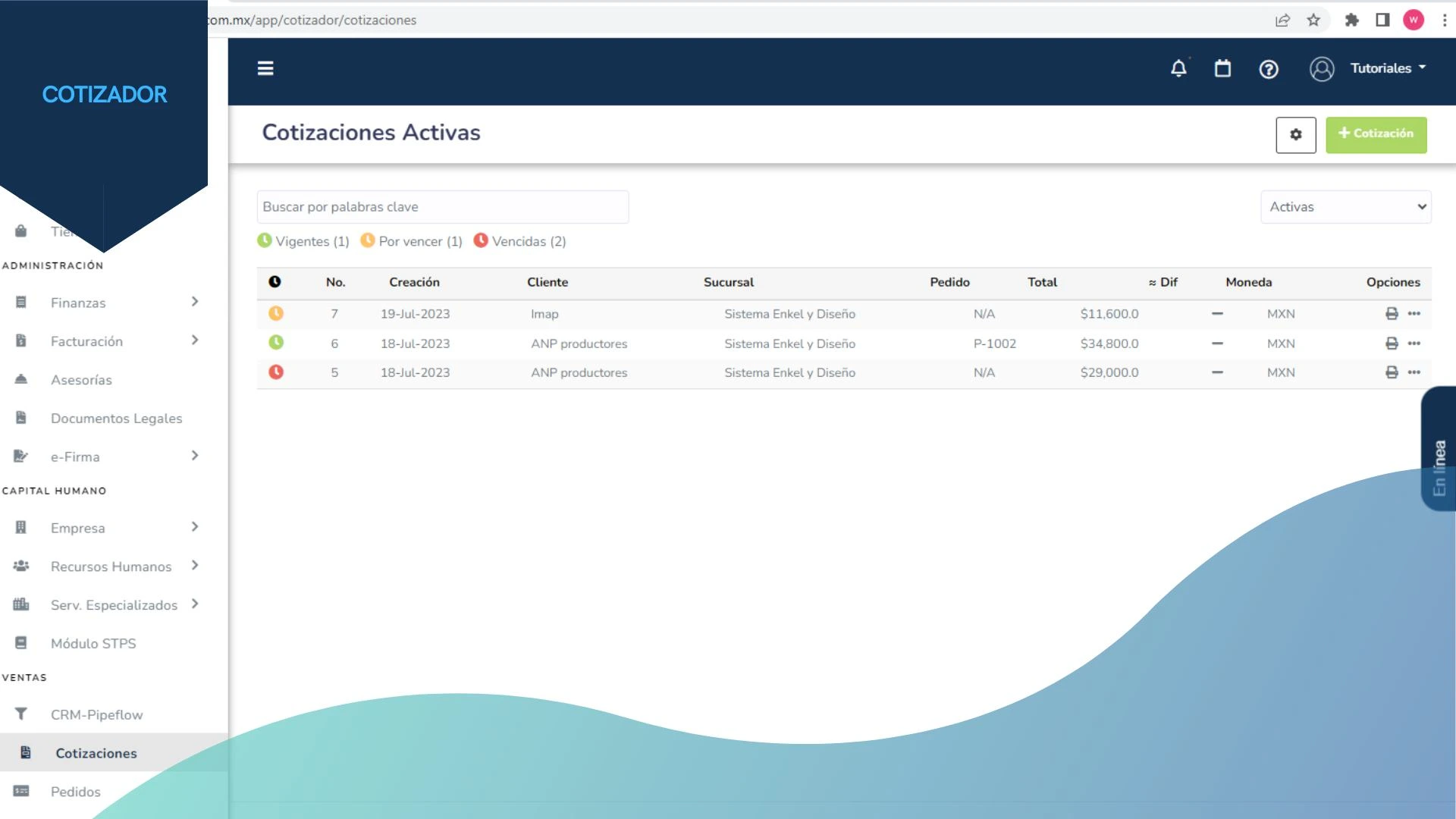1456x819 pixels.
Task: Click the help question mark icon
Action: click(x=1268, y=70)
